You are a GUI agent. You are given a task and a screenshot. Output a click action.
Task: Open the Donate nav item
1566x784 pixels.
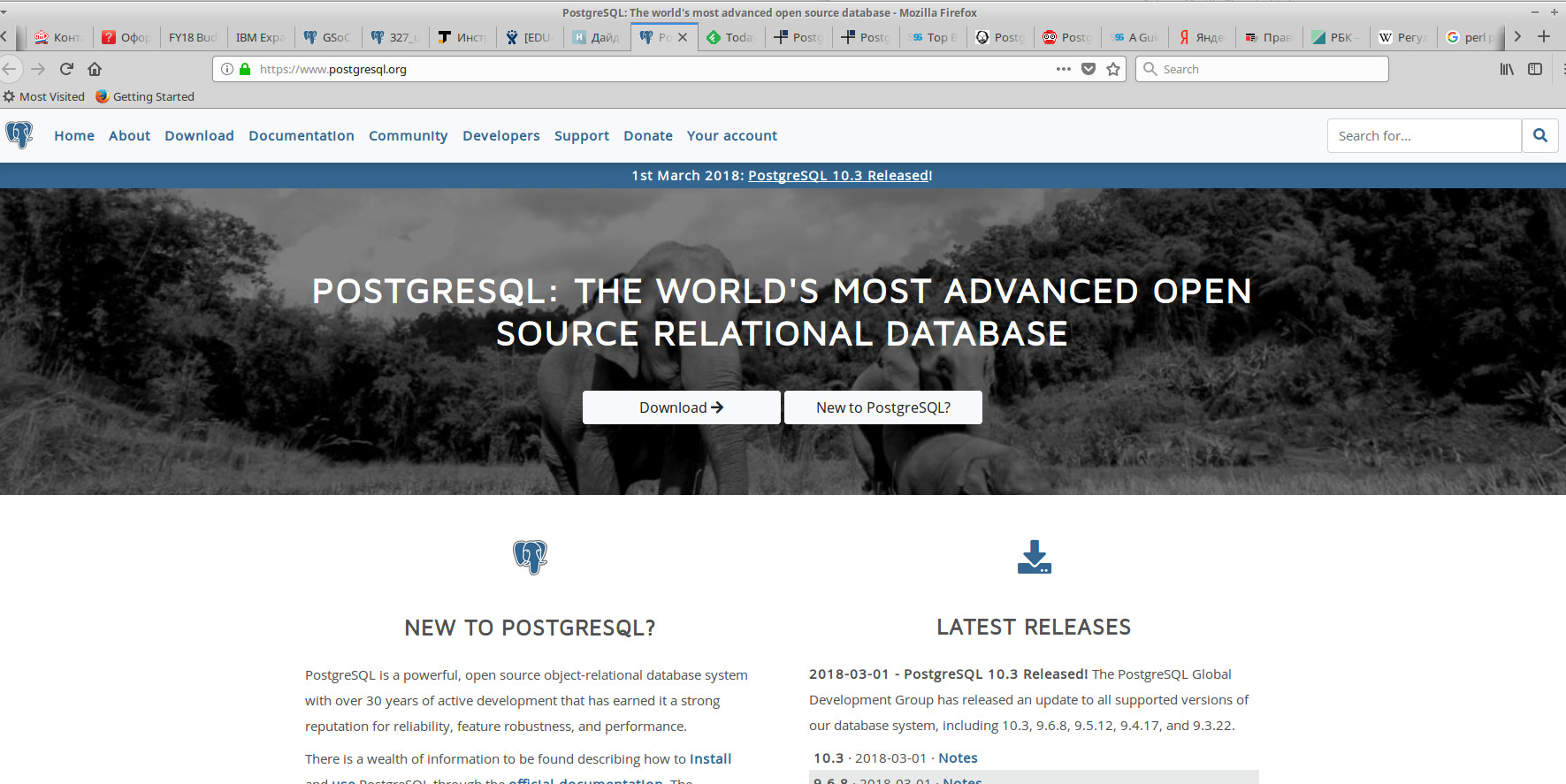coord(648,135)
